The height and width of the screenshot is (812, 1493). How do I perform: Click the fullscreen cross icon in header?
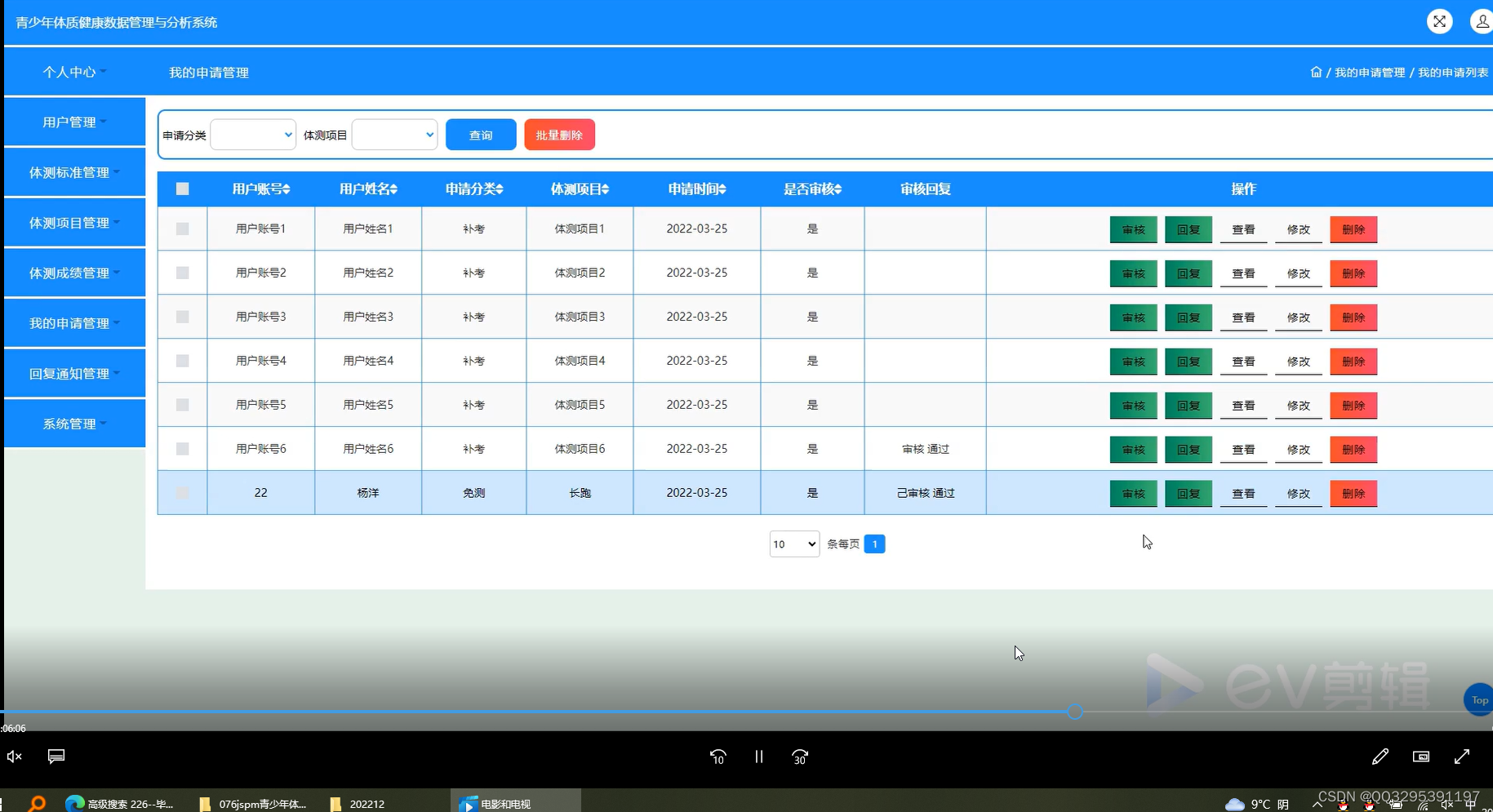point(1439,21)
